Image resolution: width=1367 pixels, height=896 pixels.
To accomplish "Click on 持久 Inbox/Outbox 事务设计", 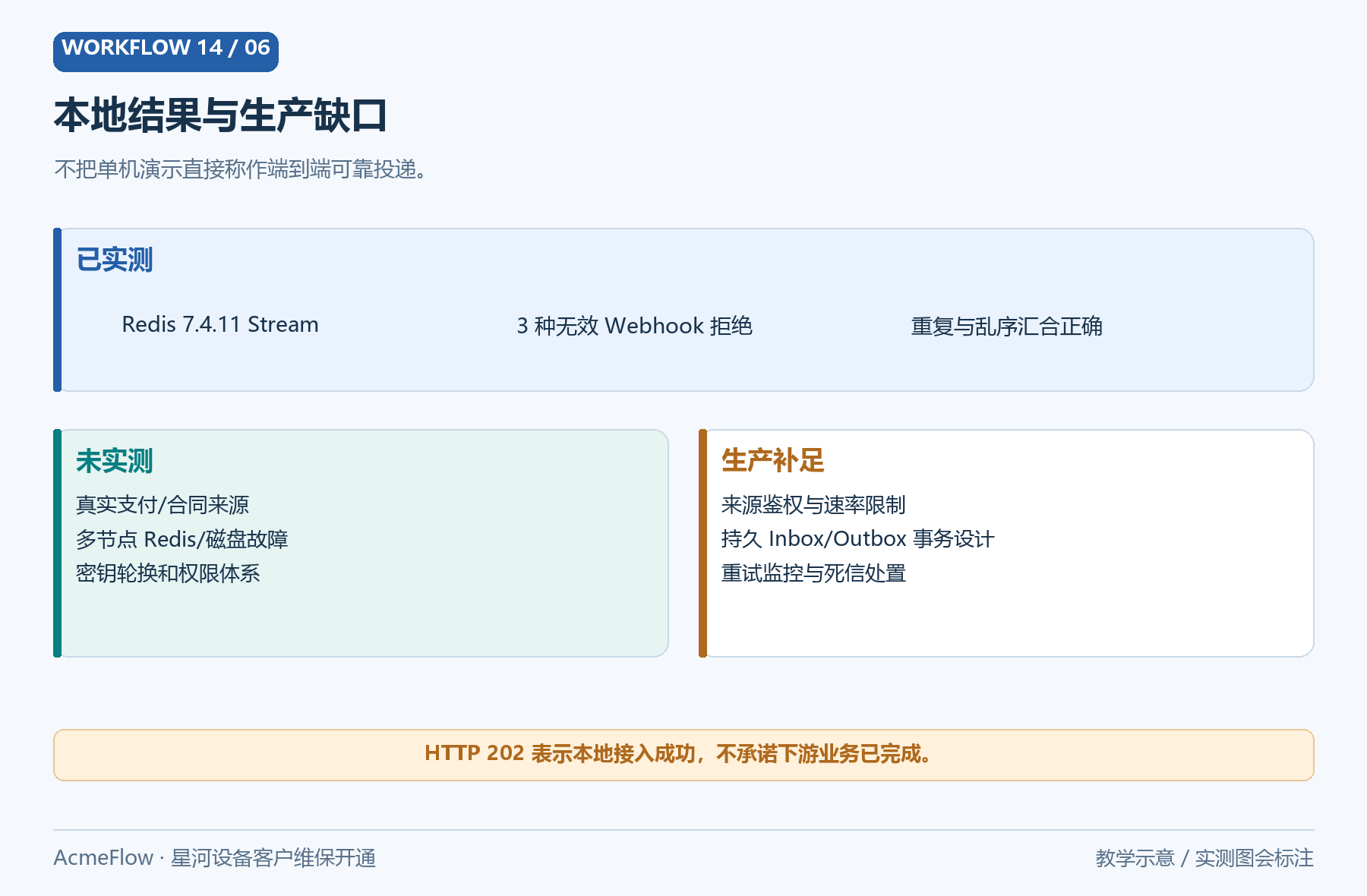I will point(858,539).
